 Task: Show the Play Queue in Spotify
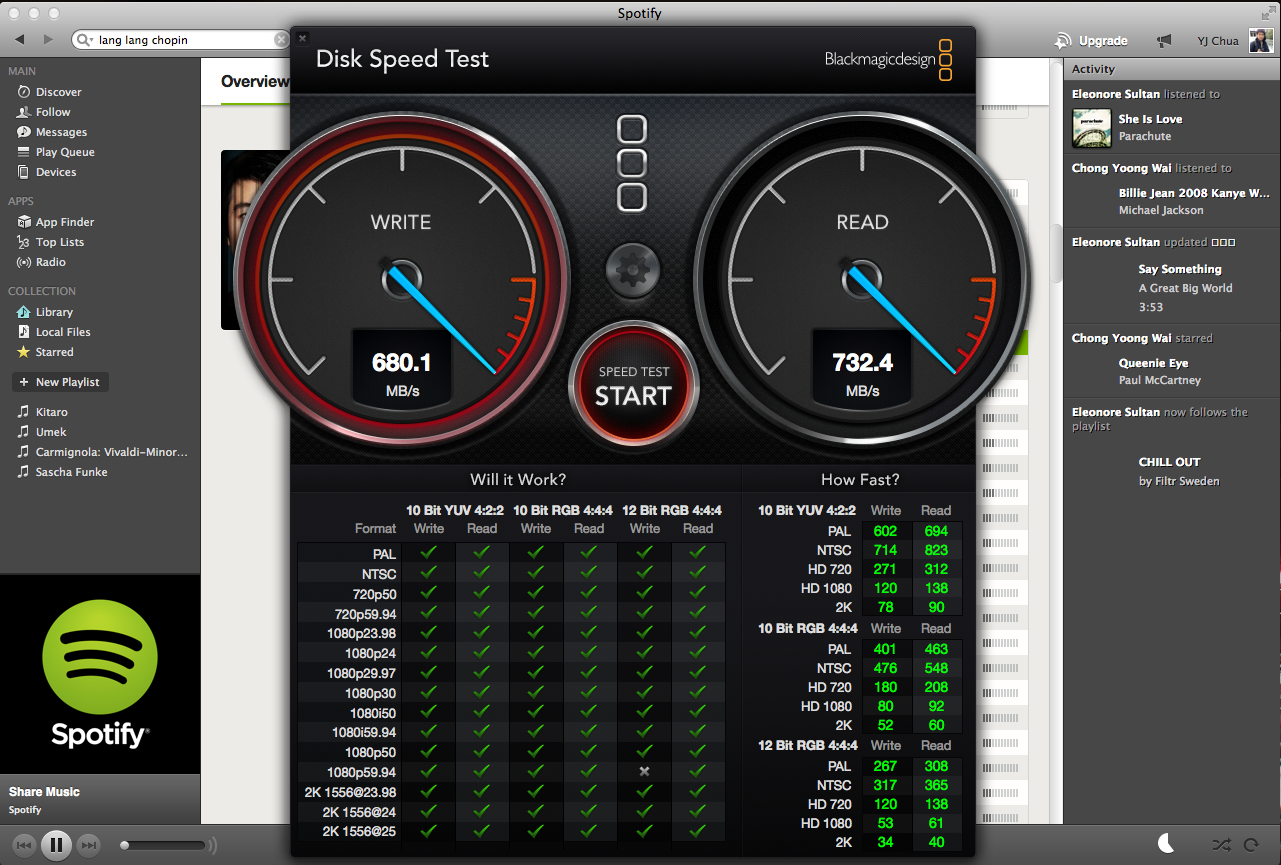coord(65,152)
